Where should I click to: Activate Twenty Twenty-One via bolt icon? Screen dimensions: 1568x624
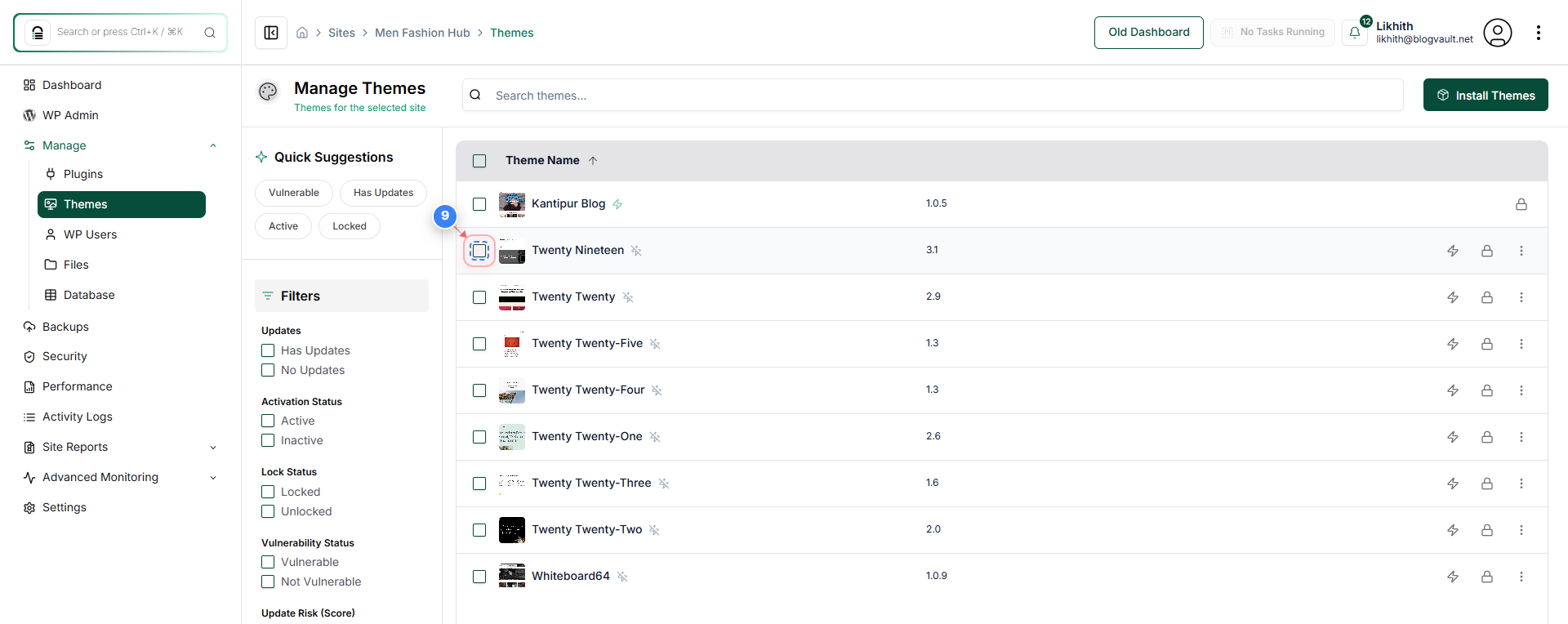coord(1453,437)
